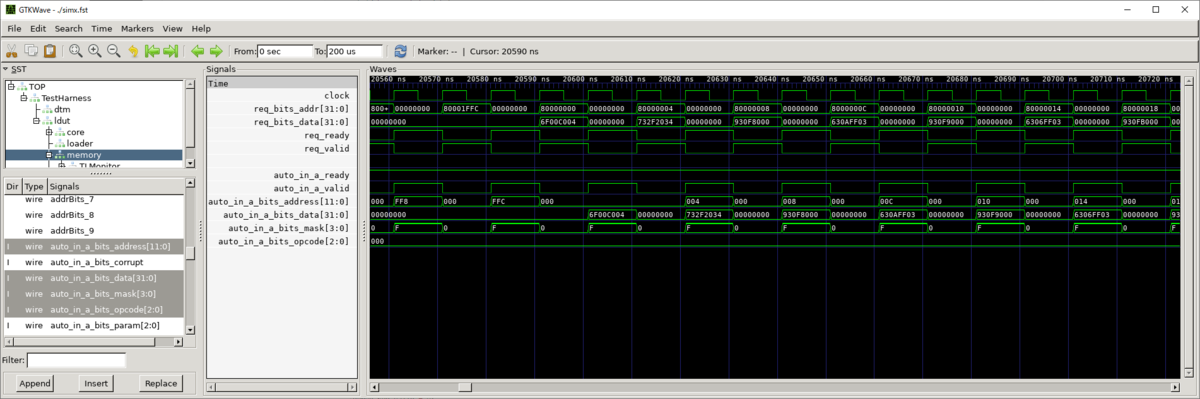Click the Paste traces clipboard icon
Image resolution: width=1200 pixels, height=399 pixels.
pos(50,51)
